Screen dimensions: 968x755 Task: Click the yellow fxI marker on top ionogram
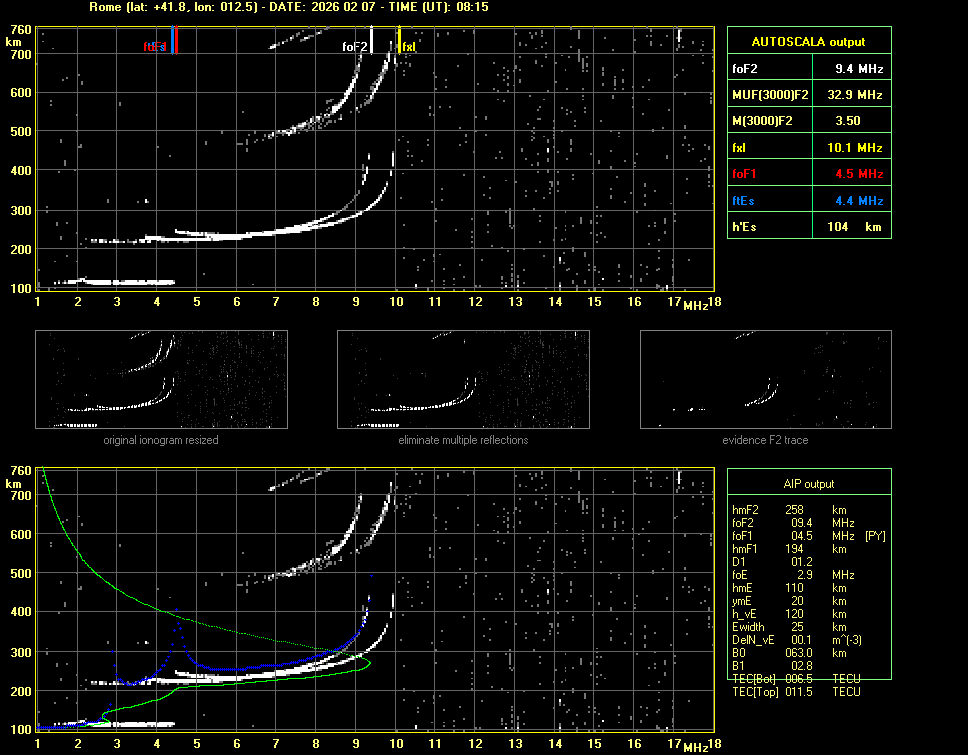(399, 40)
